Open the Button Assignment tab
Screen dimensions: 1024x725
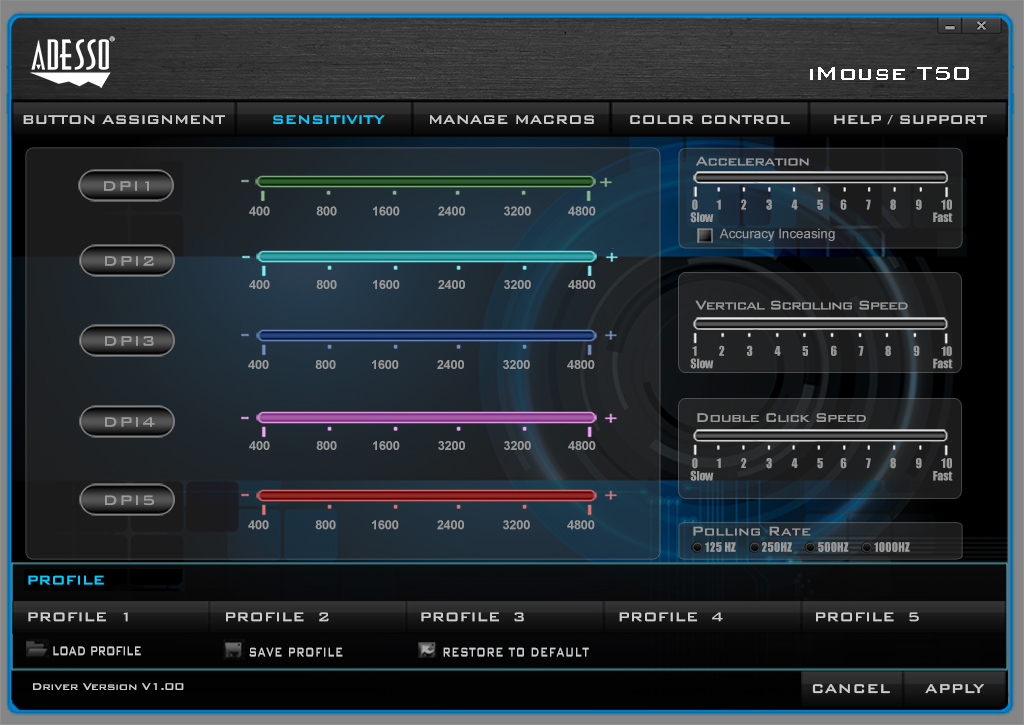tap(124, 119)
